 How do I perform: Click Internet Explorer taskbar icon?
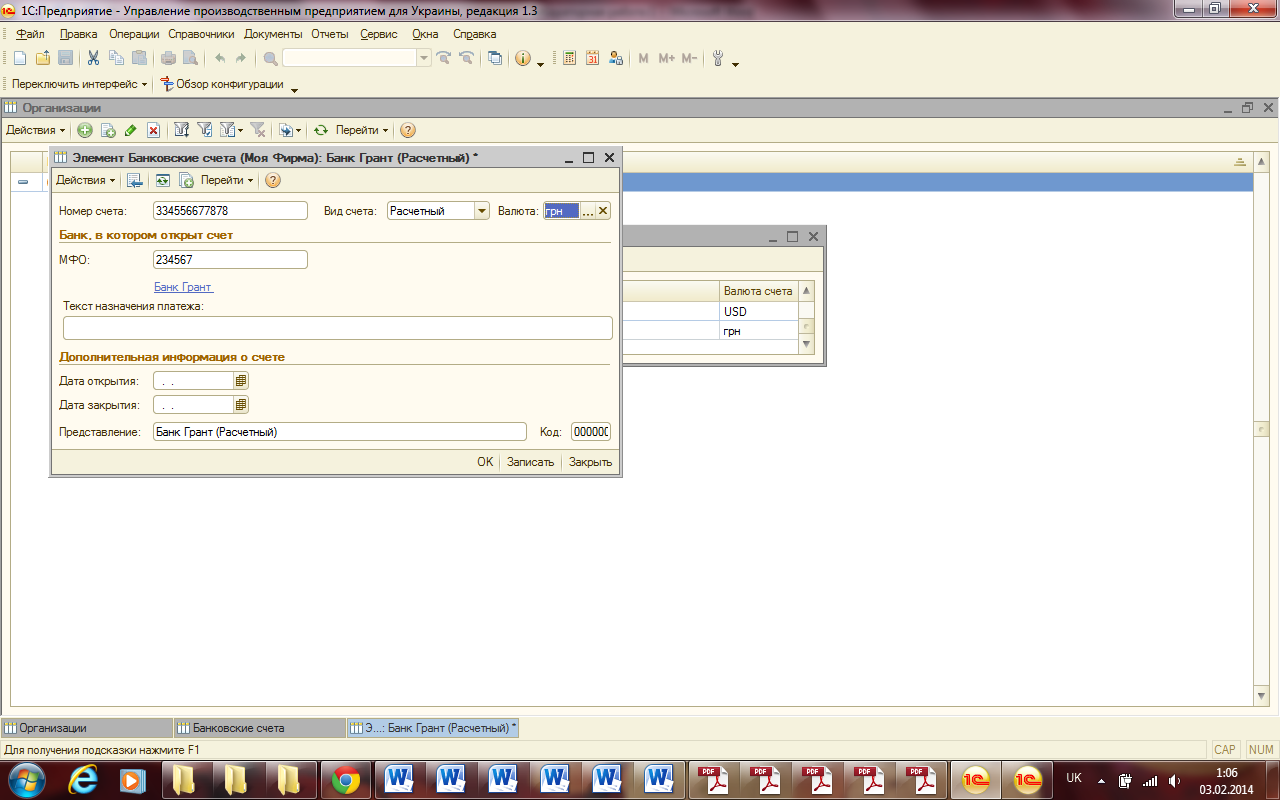pos(81,779)
